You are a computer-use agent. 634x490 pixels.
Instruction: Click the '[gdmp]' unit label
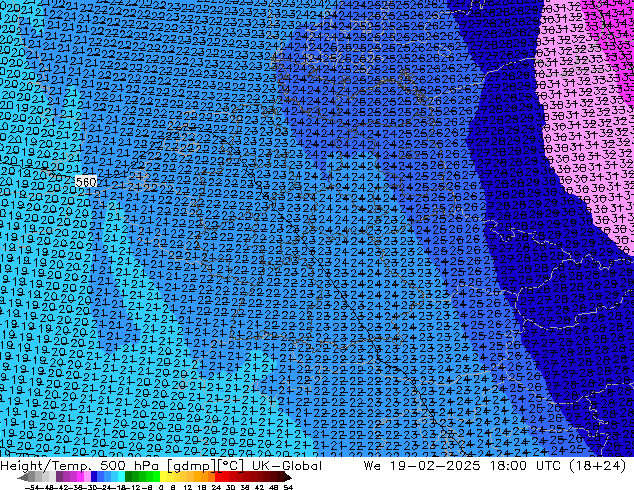click(192, 466)
